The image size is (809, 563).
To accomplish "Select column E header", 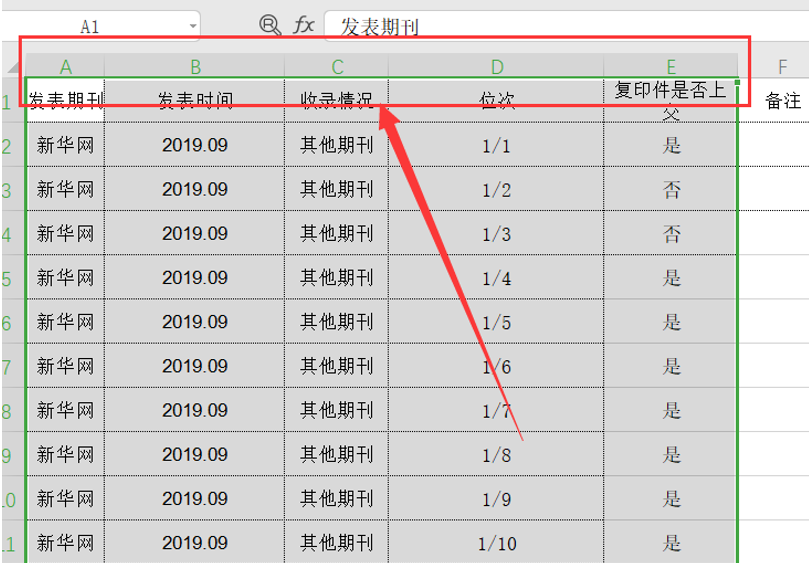I will 671,67.
